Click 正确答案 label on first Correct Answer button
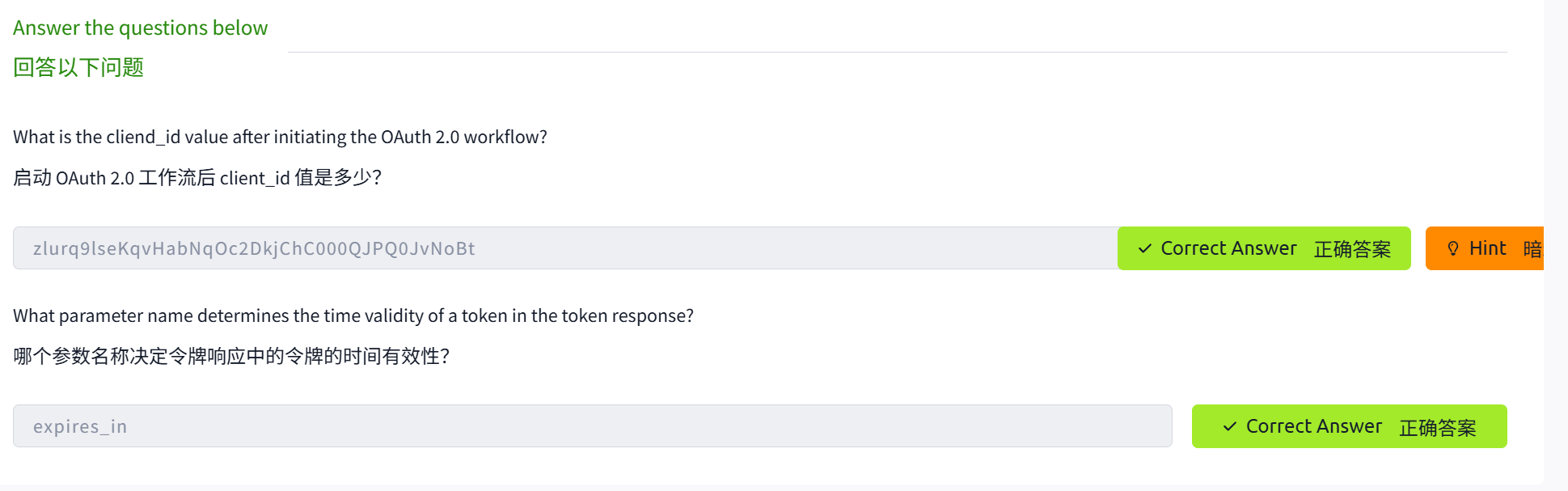This screenshot has width=1568, height=491. [1352, 249]
